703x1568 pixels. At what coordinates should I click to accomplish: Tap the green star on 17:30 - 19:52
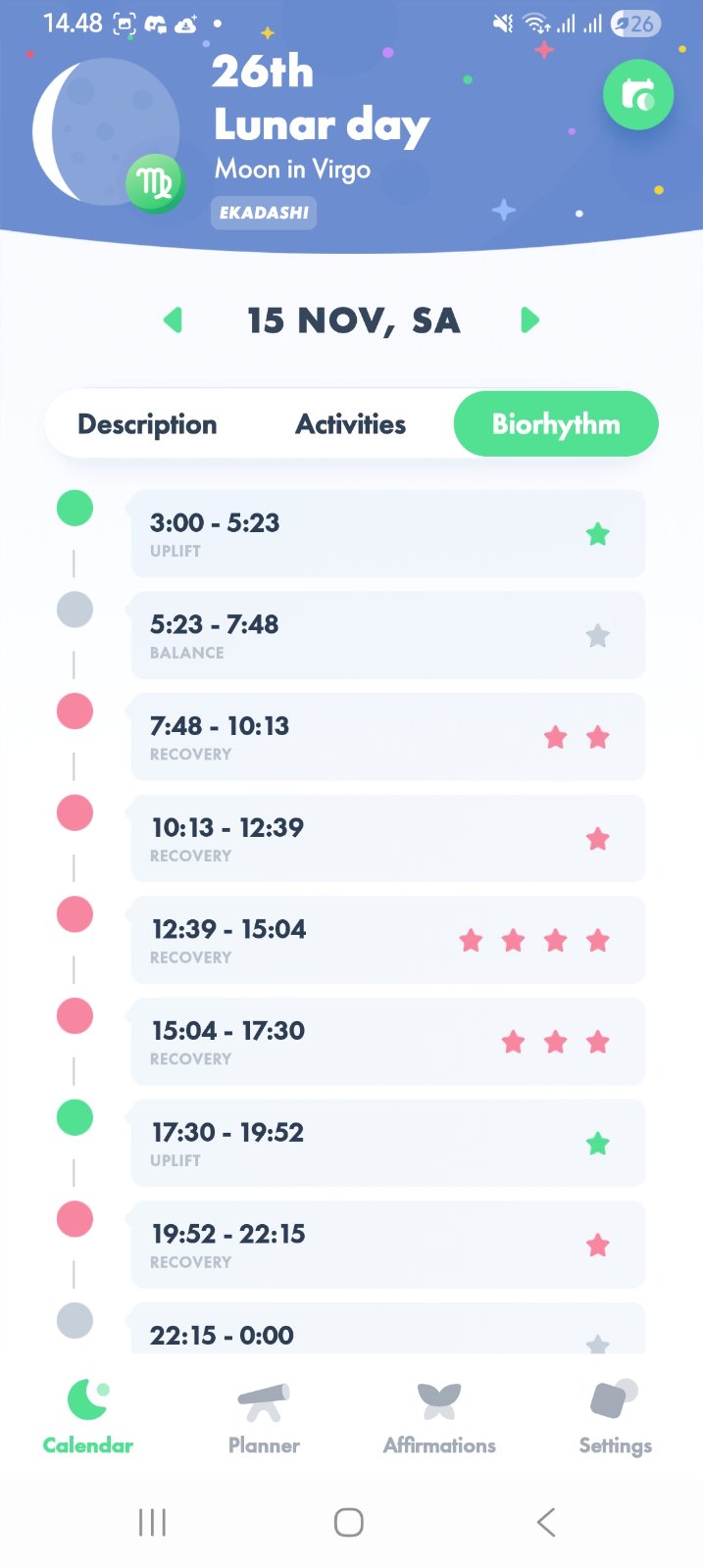pyautogui.click(x=597, y=1144)
